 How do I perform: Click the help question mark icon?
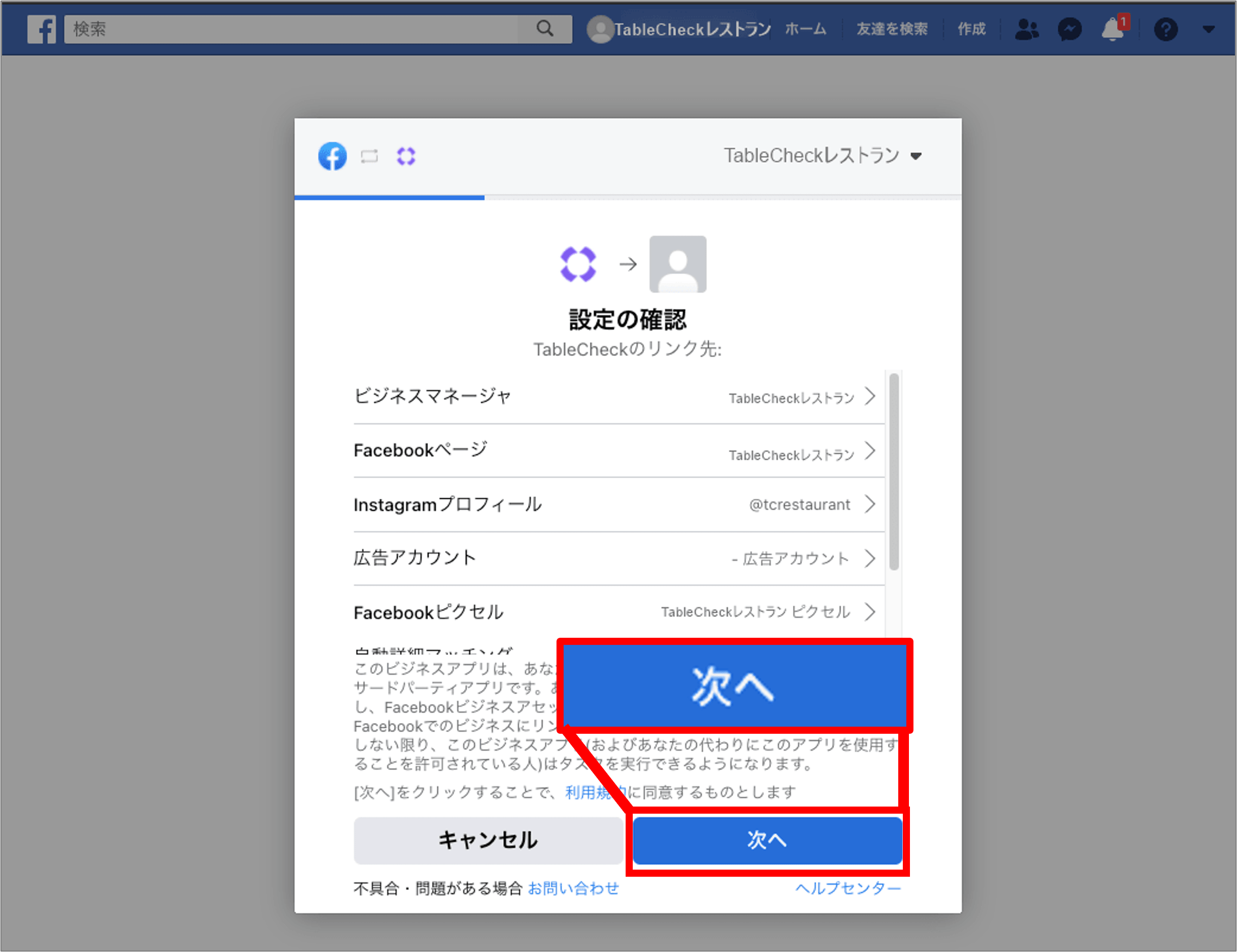1166,29
